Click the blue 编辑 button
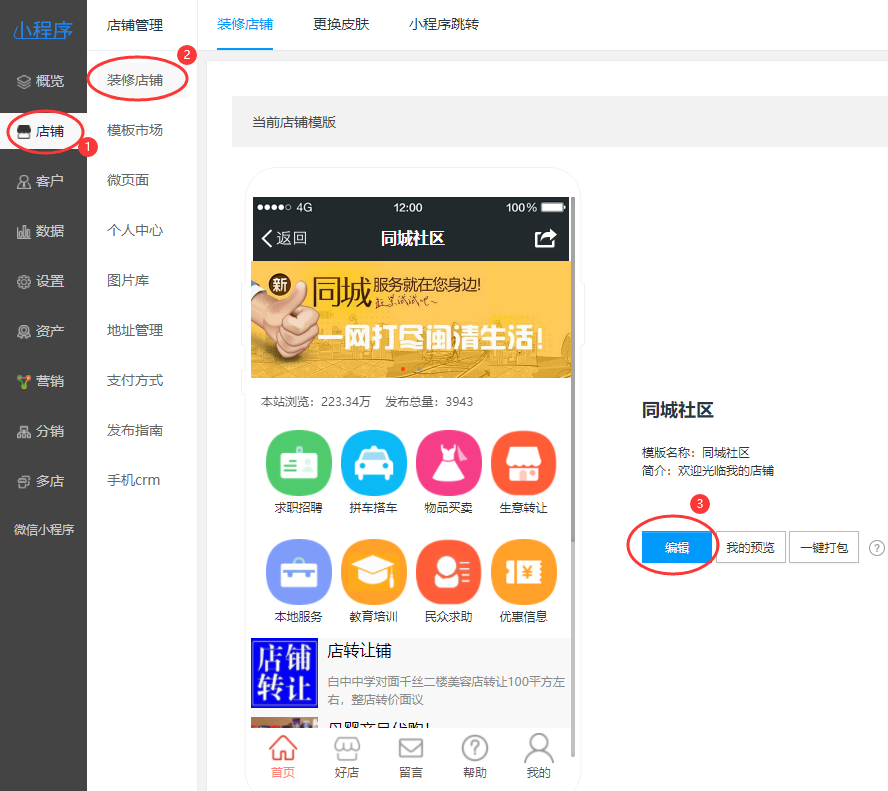Screen dimensions: 888x791 tap(677, 547)
